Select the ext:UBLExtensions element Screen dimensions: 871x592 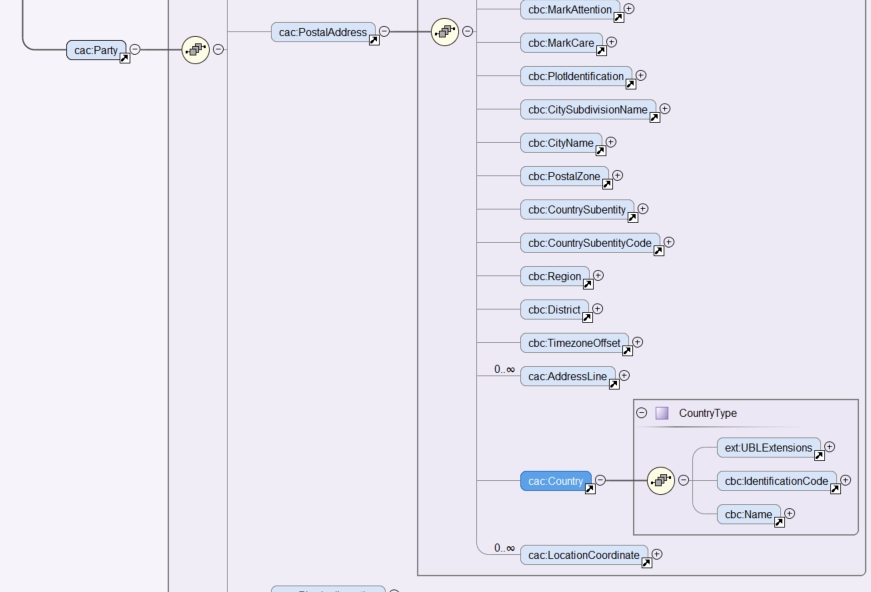point(768,448)
